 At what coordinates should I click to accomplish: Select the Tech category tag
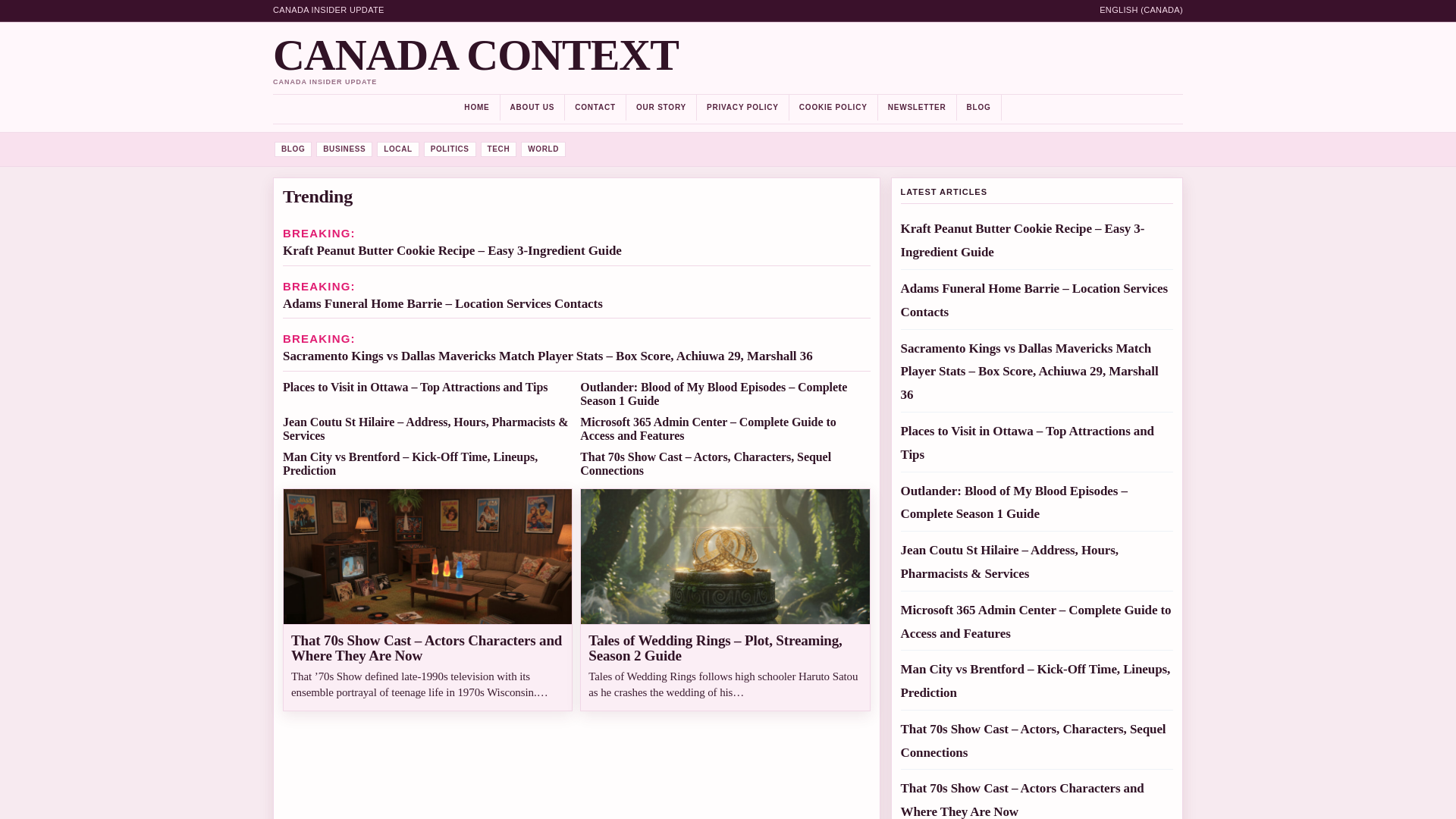(x=498, y=149)
